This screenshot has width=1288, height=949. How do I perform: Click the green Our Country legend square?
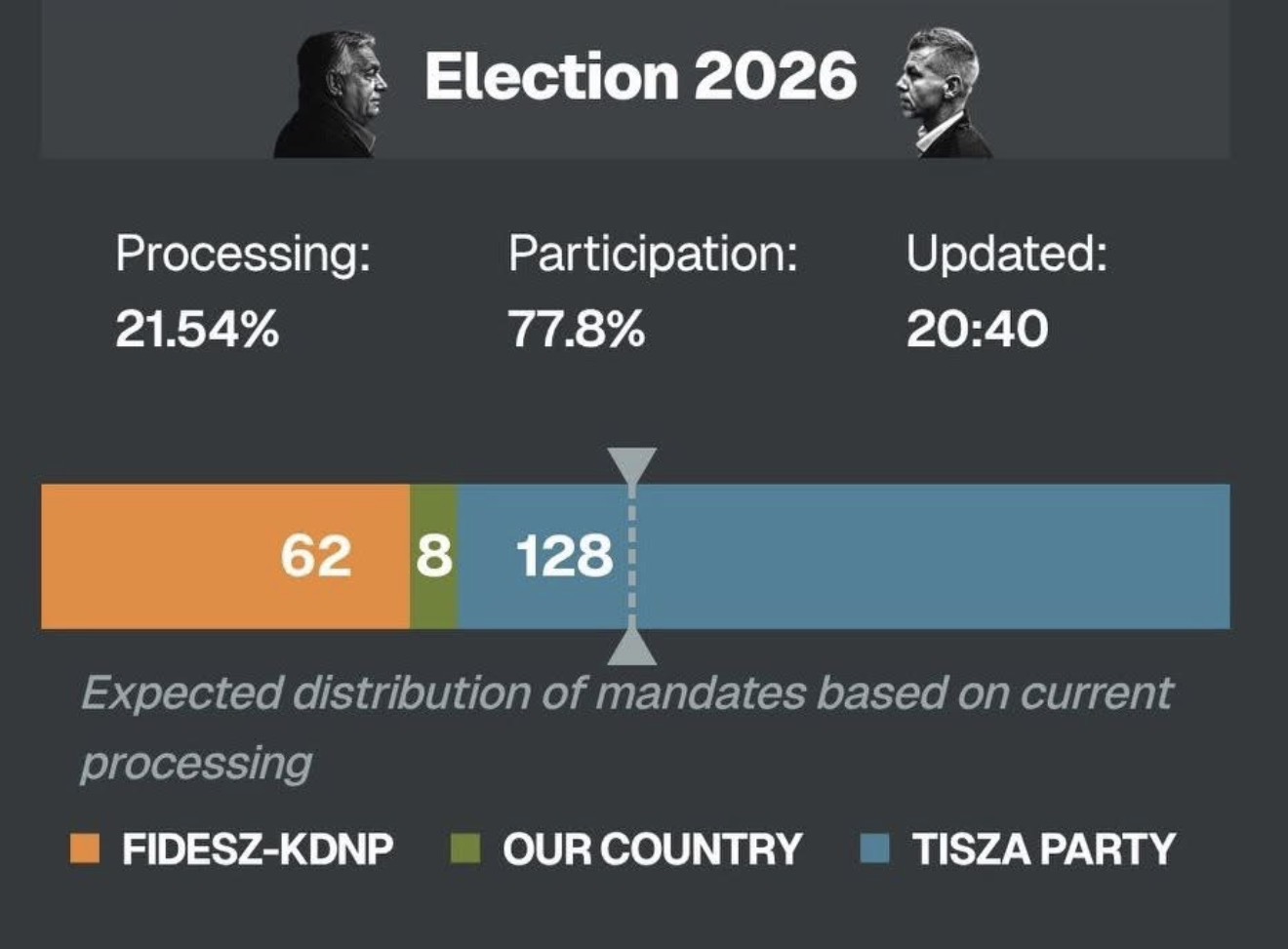[x=465, y=849]
